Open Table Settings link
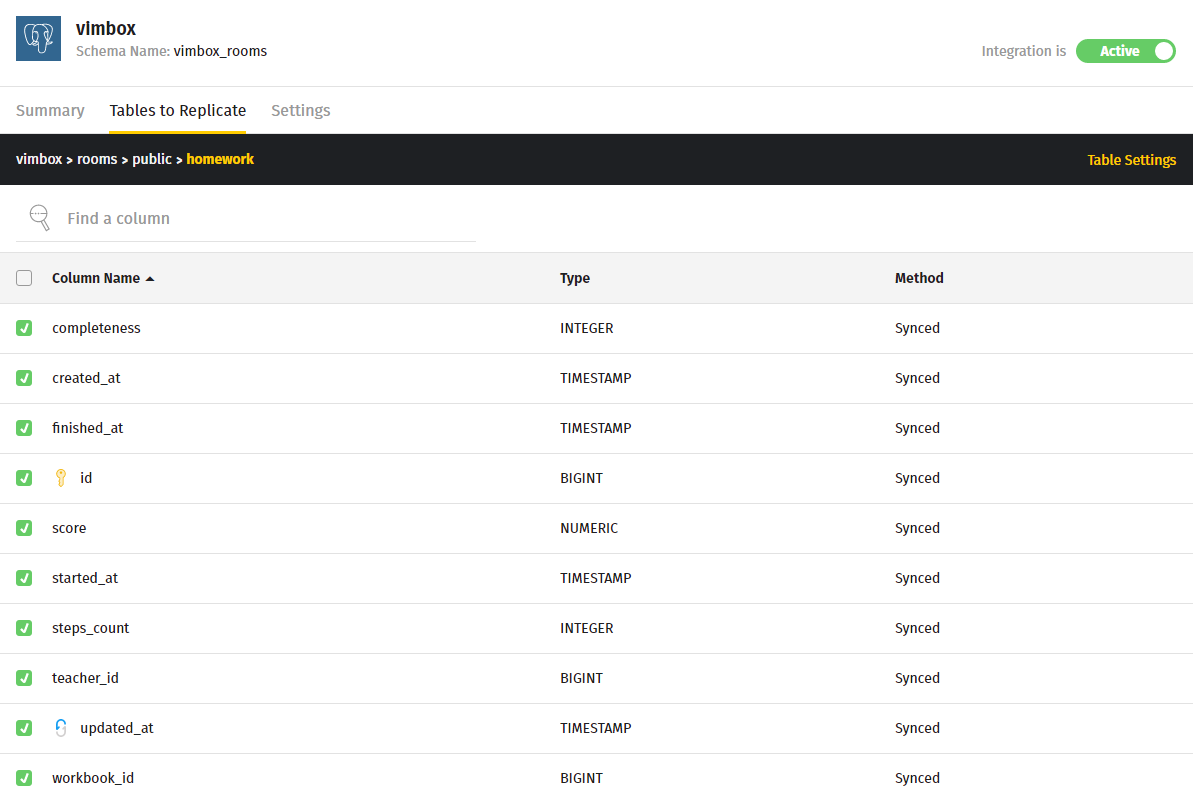This screenshot has height=803, width=1193. tap(1131, 160)
